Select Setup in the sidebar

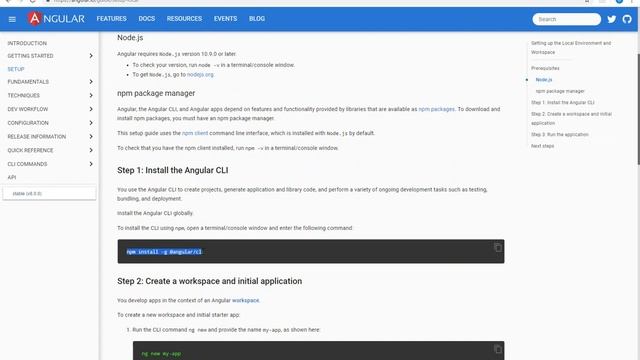pos(16,69)
